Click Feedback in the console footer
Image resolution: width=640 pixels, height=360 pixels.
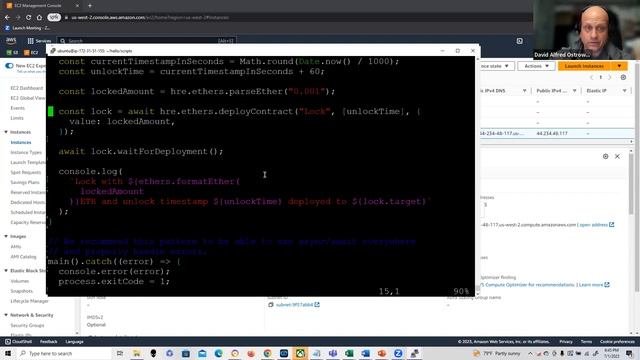49,342
